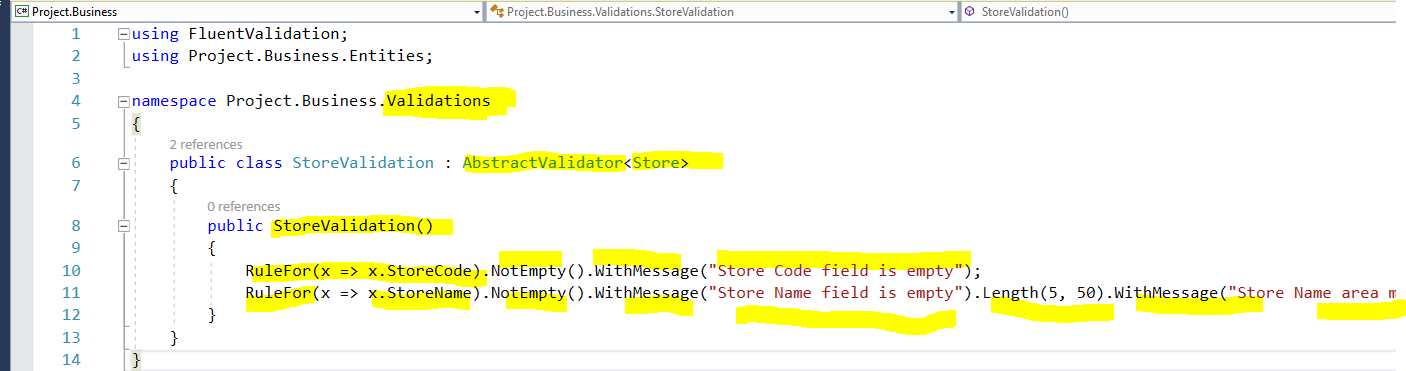Open the '0 references' CodeLens link
1406x371 pixels.
click(243, 207)
